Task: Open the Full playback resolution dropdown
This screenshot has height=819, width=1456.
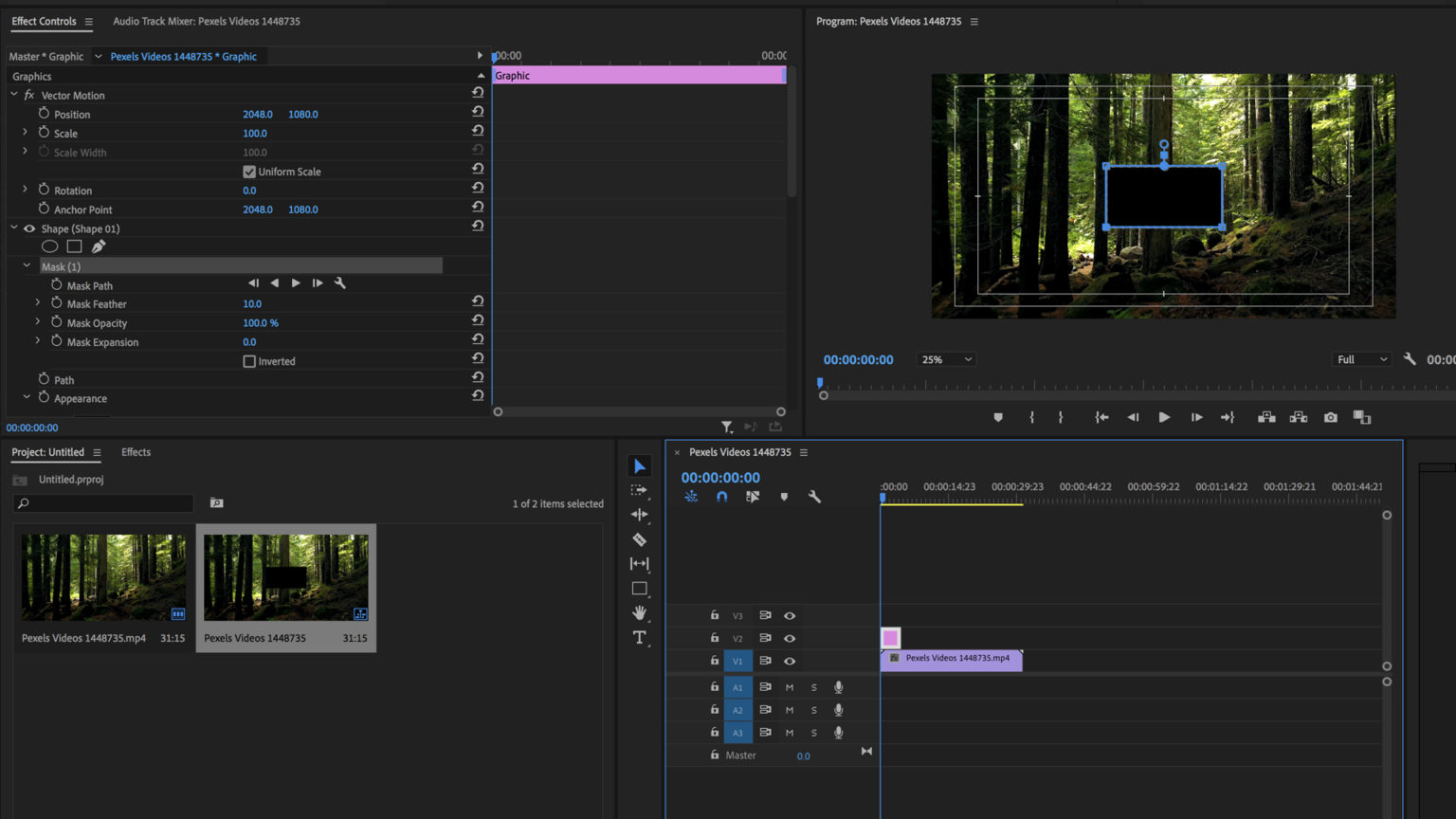Action: coord(1360,358)
